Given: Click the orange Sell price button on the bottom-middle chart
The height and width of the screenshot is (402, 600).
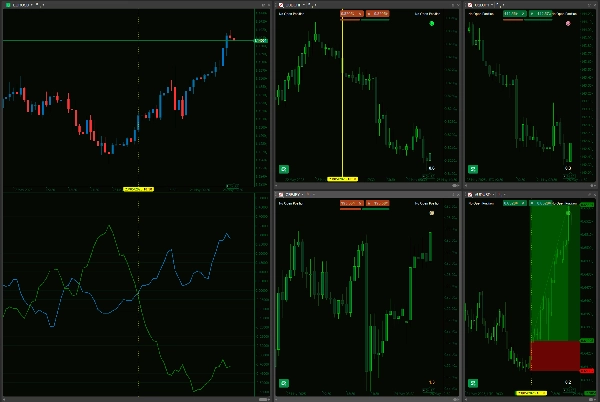Looking at the screenshot, I should pos(352,203).
